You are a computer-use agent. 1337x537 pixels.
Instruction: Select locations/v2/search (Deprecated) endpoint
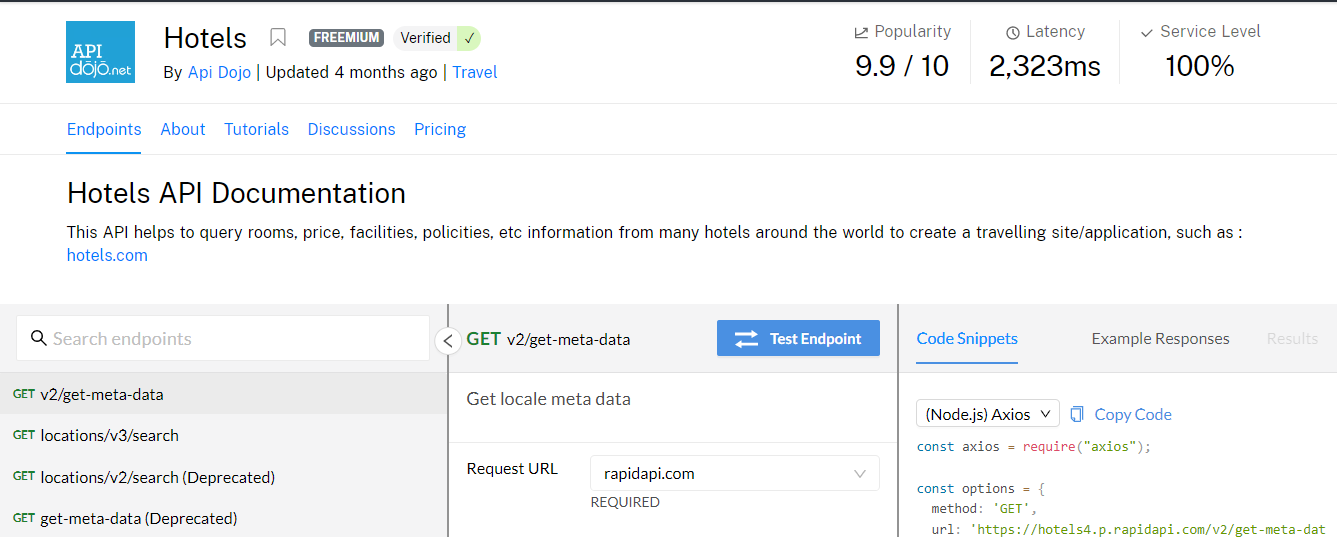224,477
